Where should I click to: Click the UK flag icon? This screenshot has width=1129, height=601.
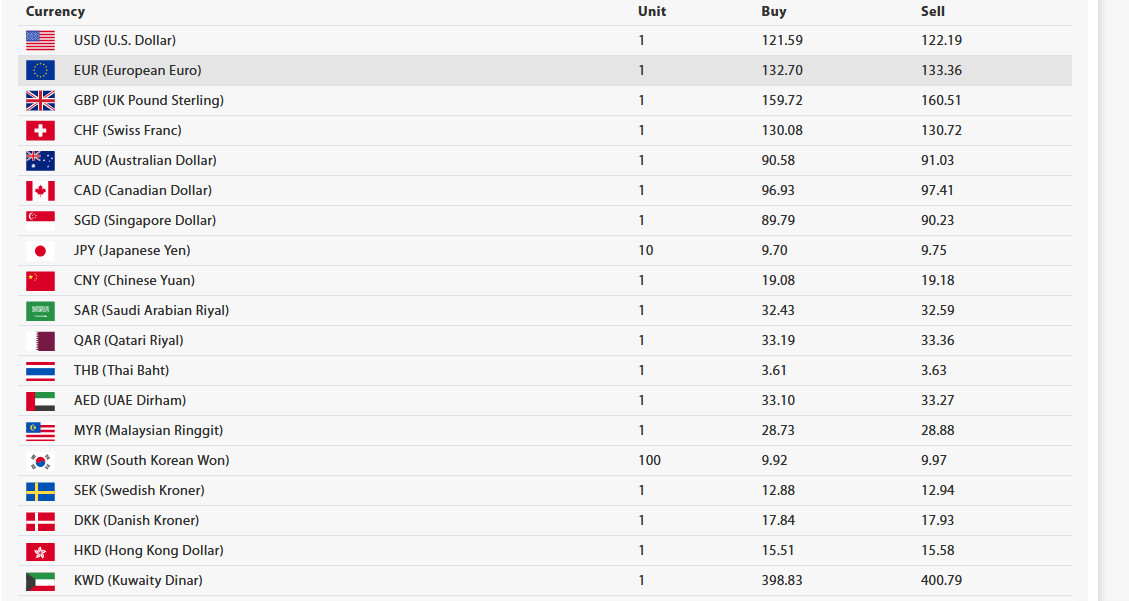(x=40, y=101)
